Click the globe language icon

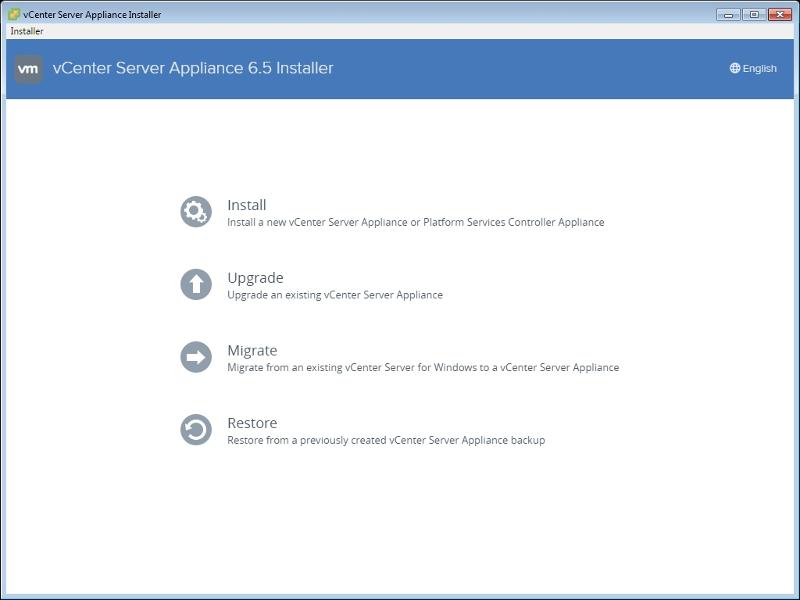click(735, 68)
